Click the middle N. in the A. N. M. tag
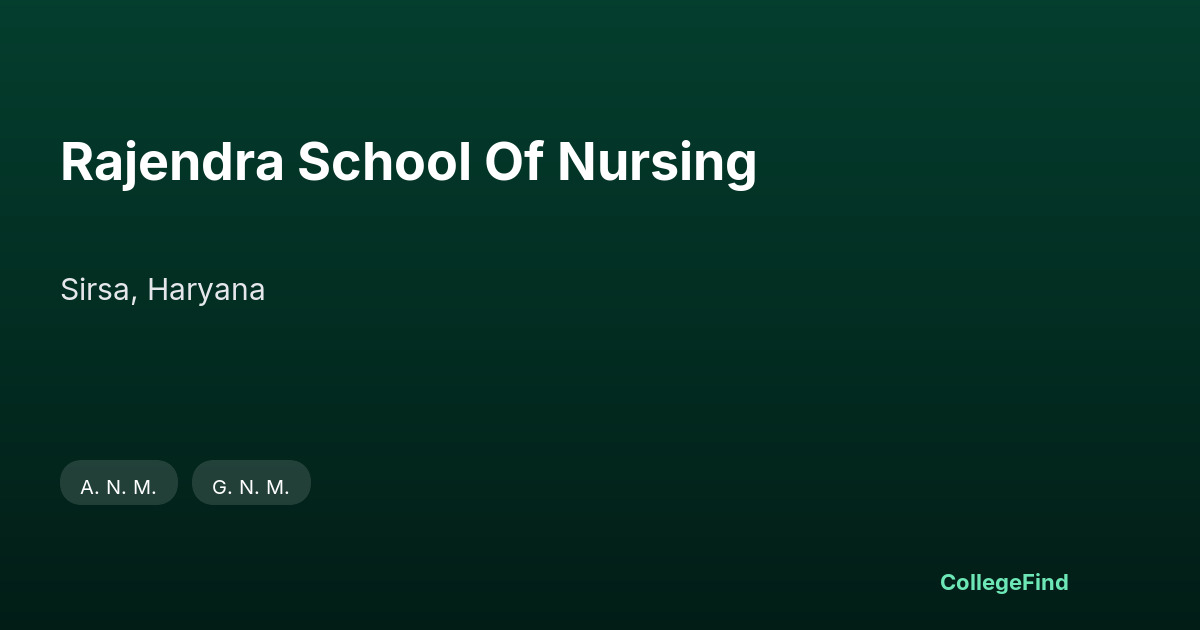The width and height of the screenshot is (1200, 630). coord(115,487)
